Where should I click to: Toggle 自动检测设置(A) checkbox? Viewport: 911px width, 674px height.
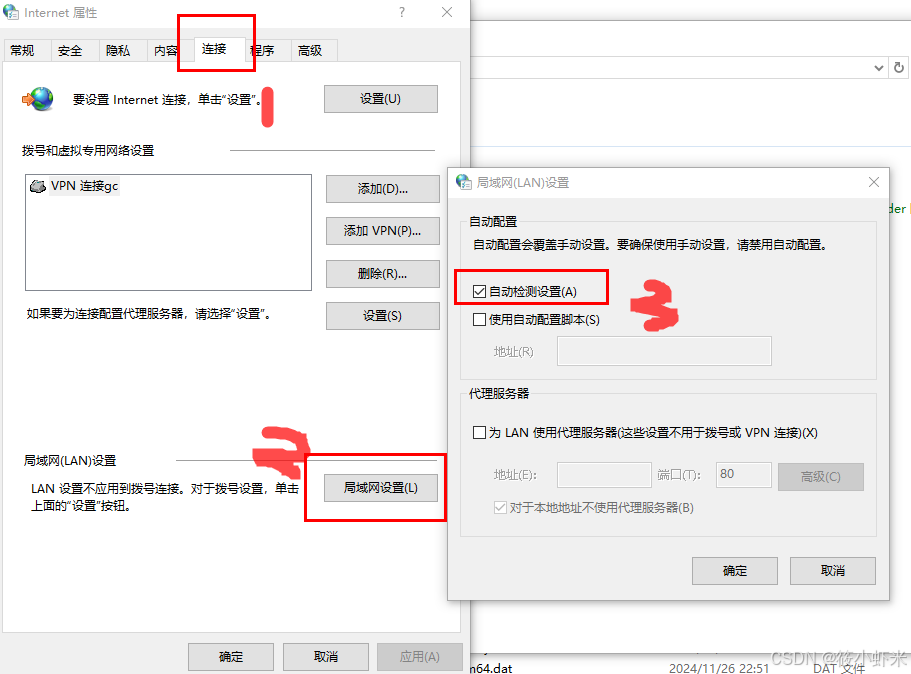point(479,291)
